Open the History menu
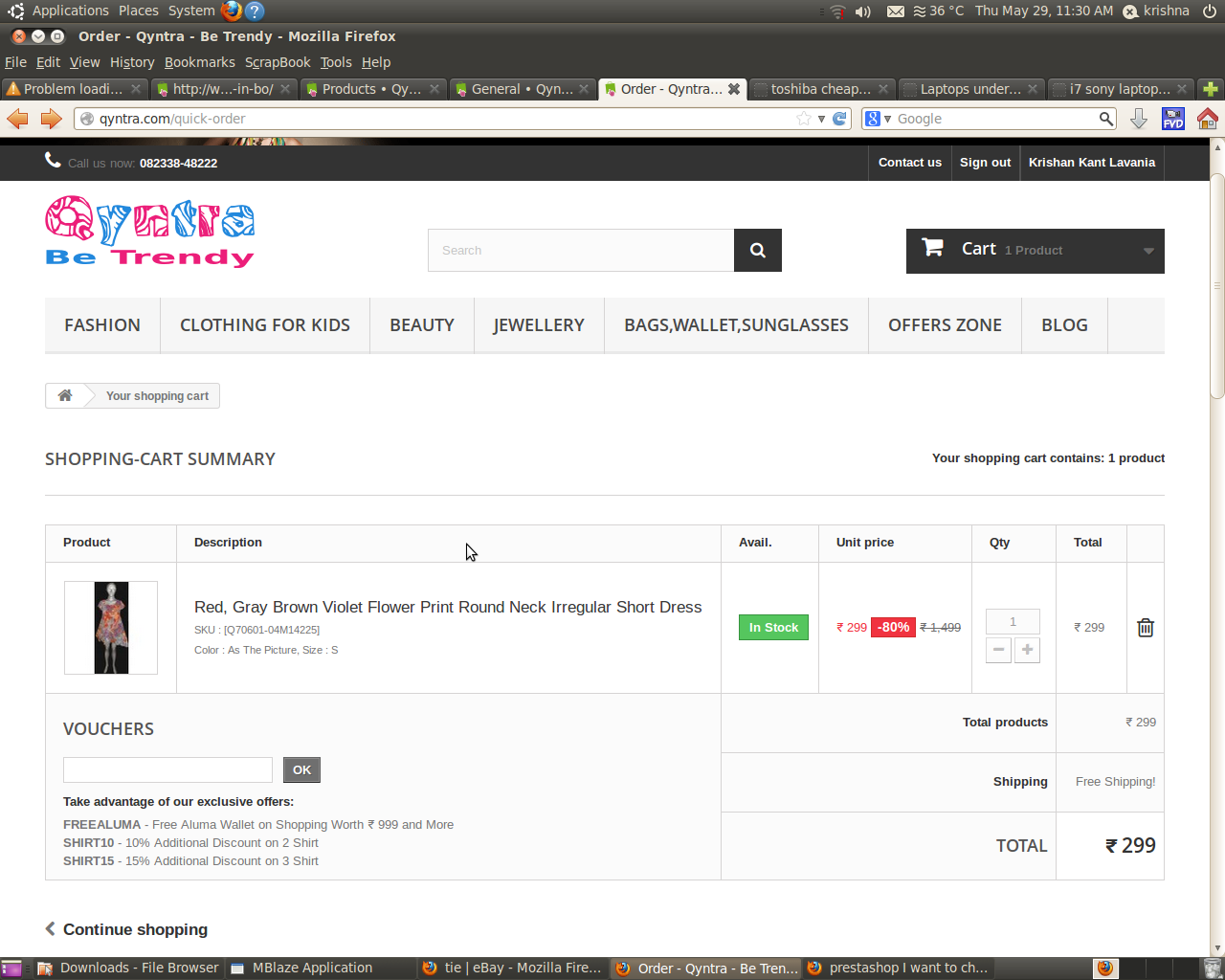The width and height of the screenshot is (1225, 980). pos(132,62)
